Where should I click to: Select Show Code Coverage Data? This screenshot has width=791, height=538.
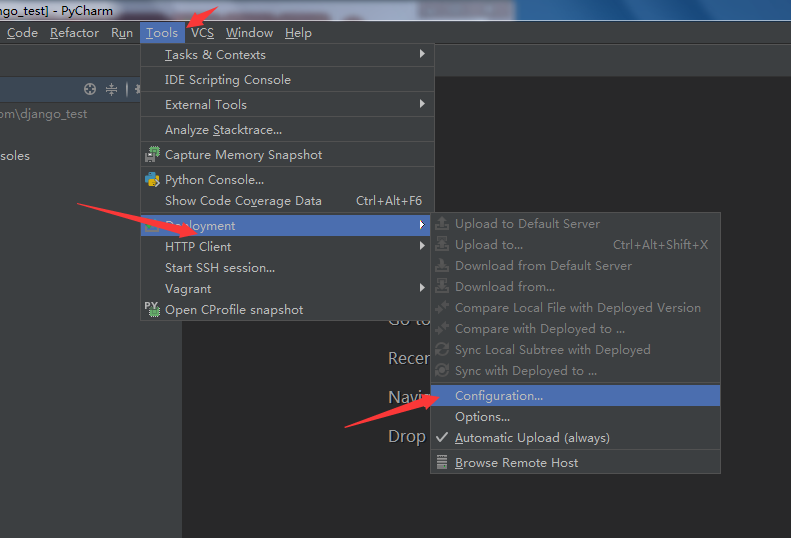pos(287,200)
